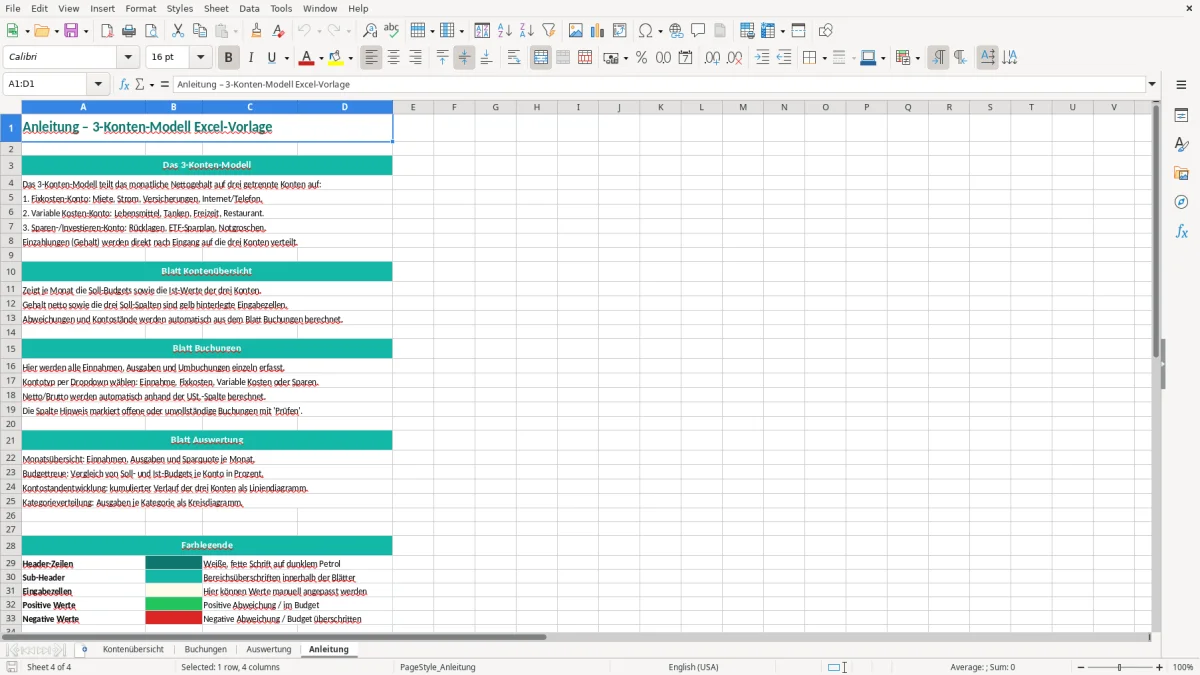The height and width of the screenshot is (675, 1200).
Task: Open Font Name dropdown arrow
Action: pyautogui.click(x=128, y=58)
